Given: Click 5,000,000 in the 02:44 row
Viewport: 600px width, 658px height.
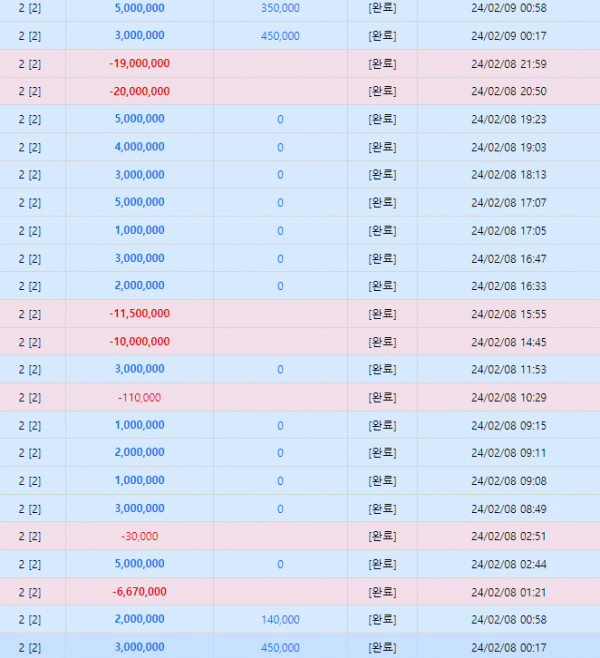Looking at the screenshot, I should tap(140, 564).
